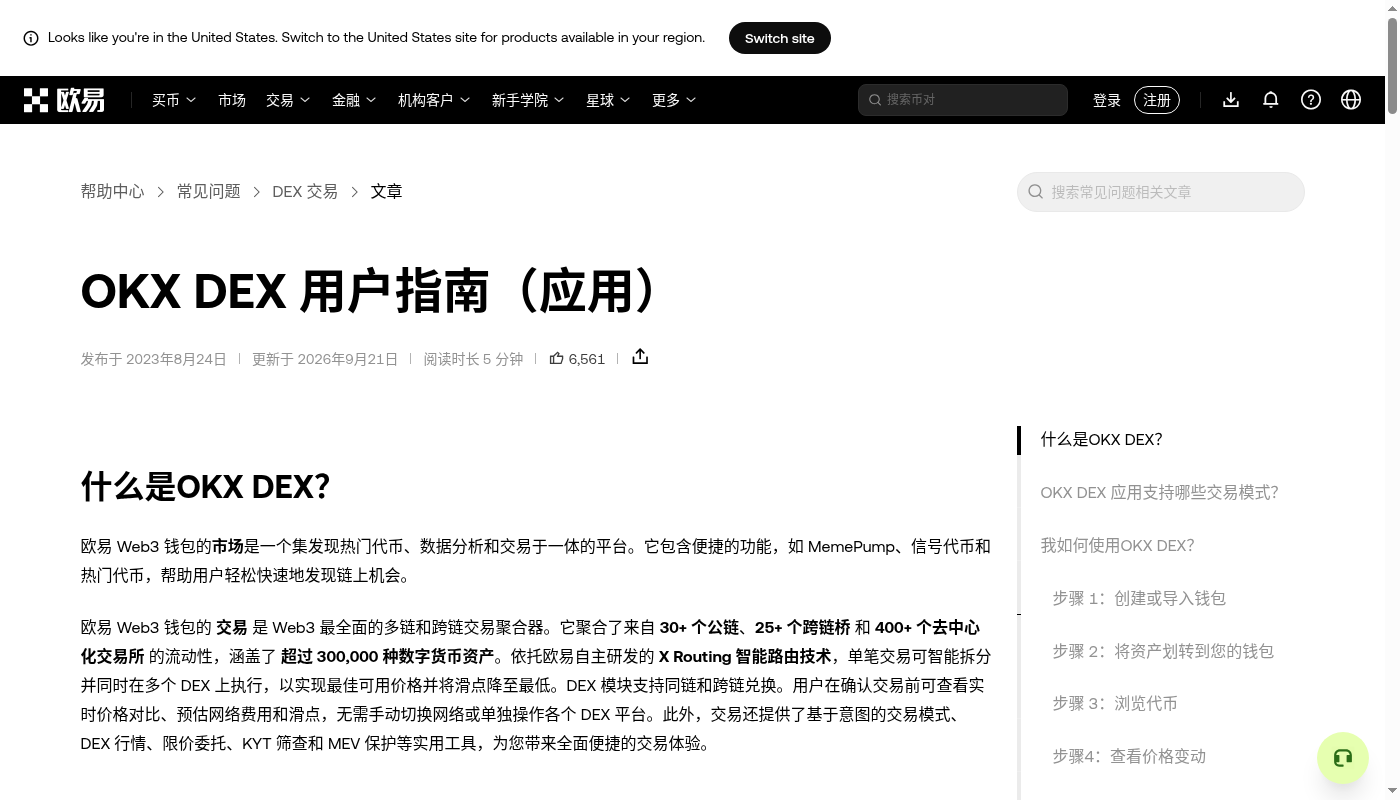The width and height of the screenshot is (1400, 800).
Task: Click the 文章 breadcrumb item
Action: [x=386, y=191]
